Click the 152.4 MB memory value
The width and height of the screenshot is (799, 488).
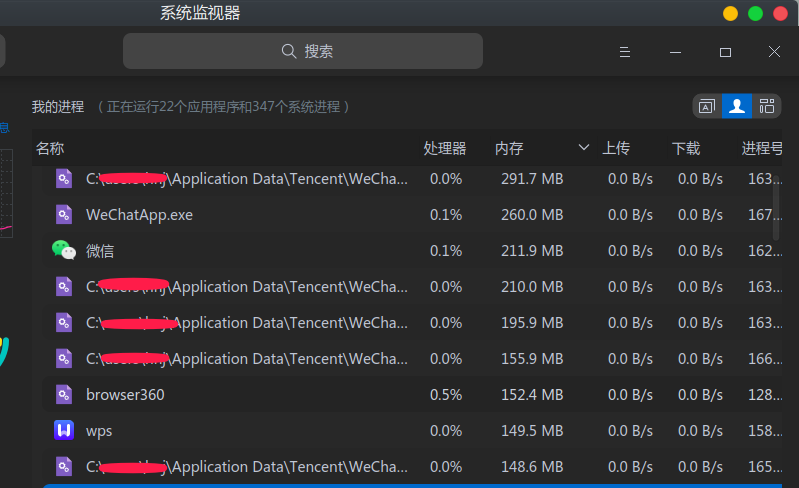tap(532, 395)
